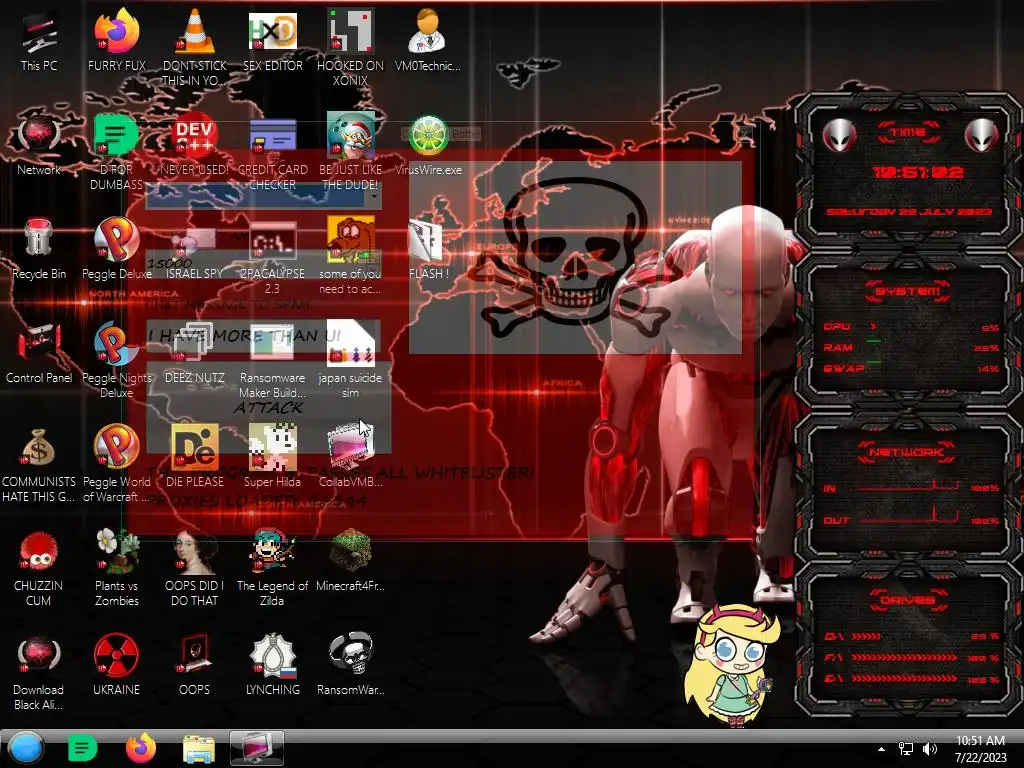Screen dimensions: 1024x768
Task: Click the SWAP usage row in System widget
Action: pyautogui.click(x=912, y=368)
